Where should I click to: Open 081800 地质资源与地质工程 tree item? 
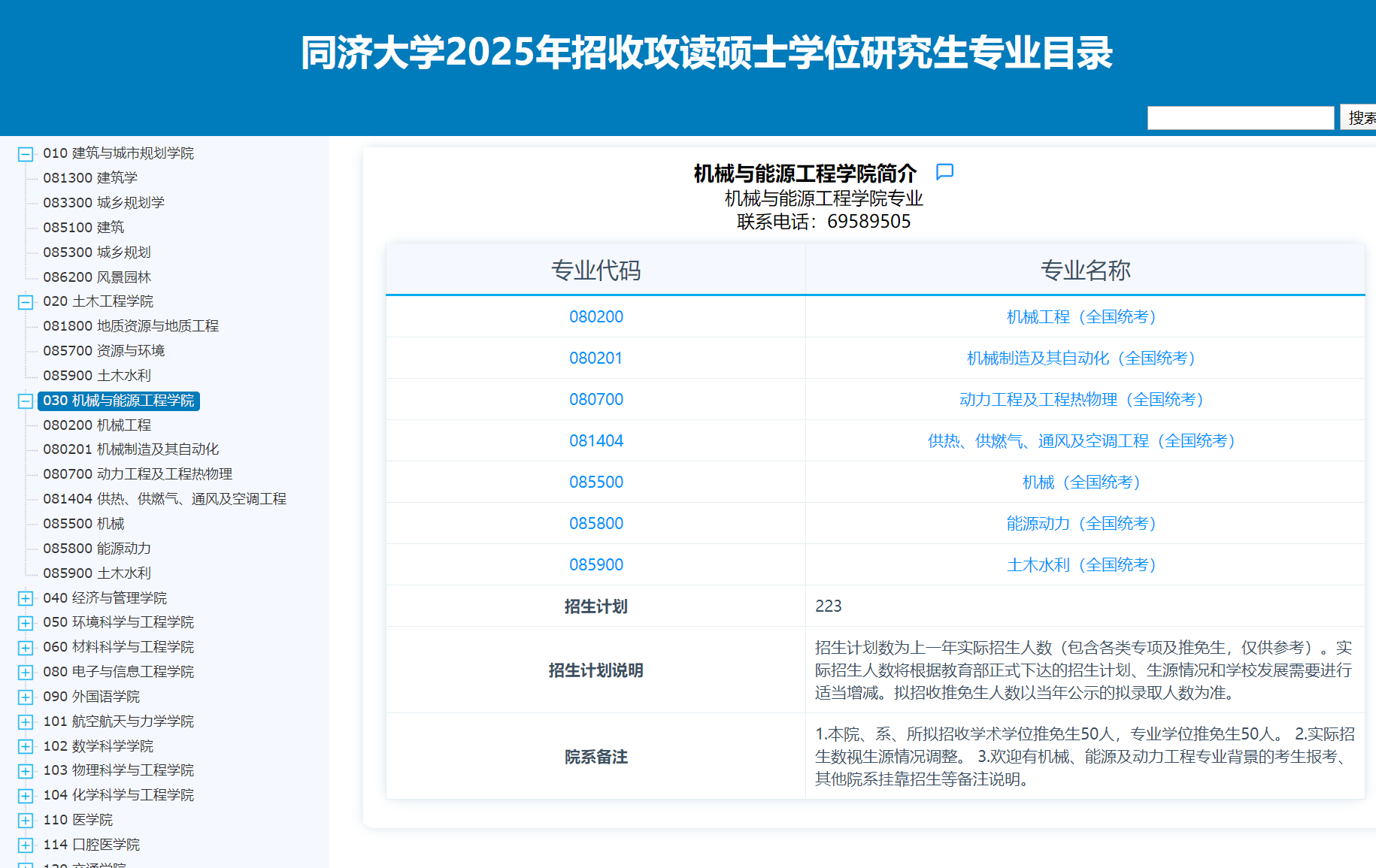pos(131,326)
